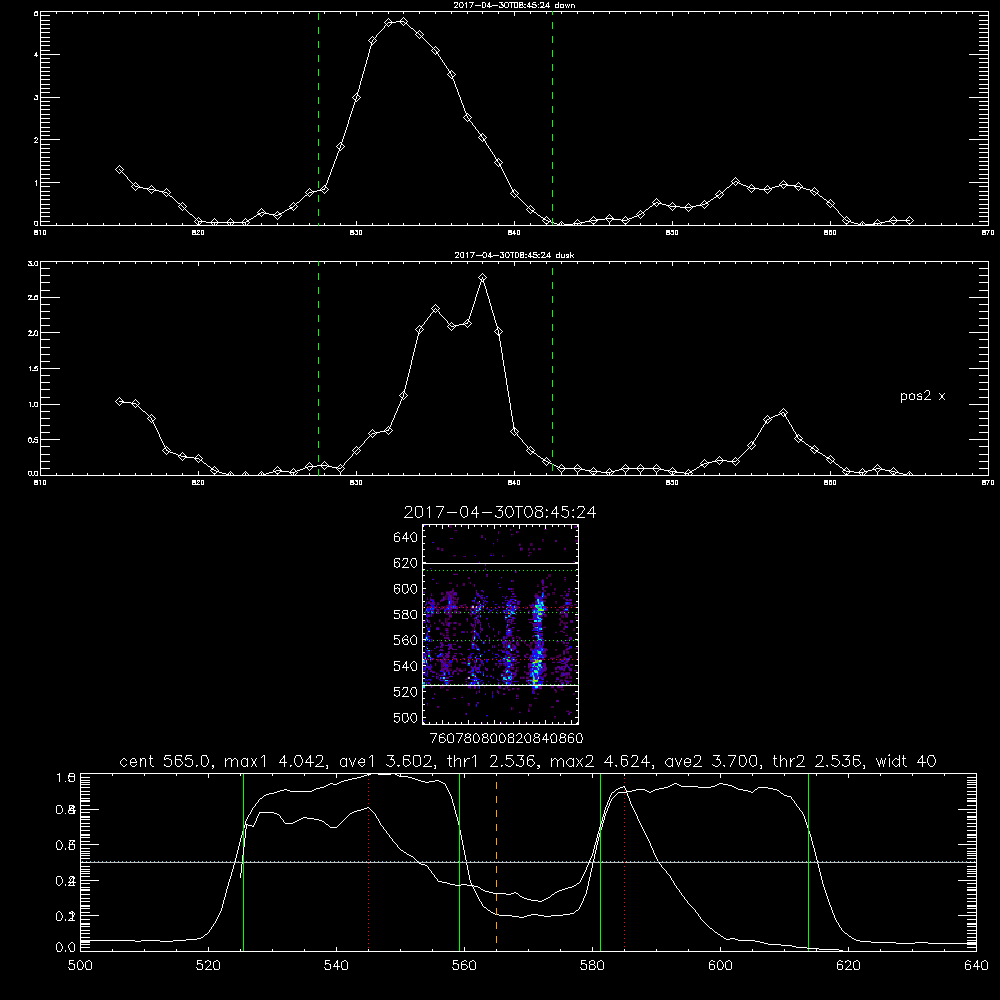Image resolution: width=1000 pixels, height=1000 pixels.
Task: Click the green vertical line near 614 in bottom plot
Action: tap(808, 861)
